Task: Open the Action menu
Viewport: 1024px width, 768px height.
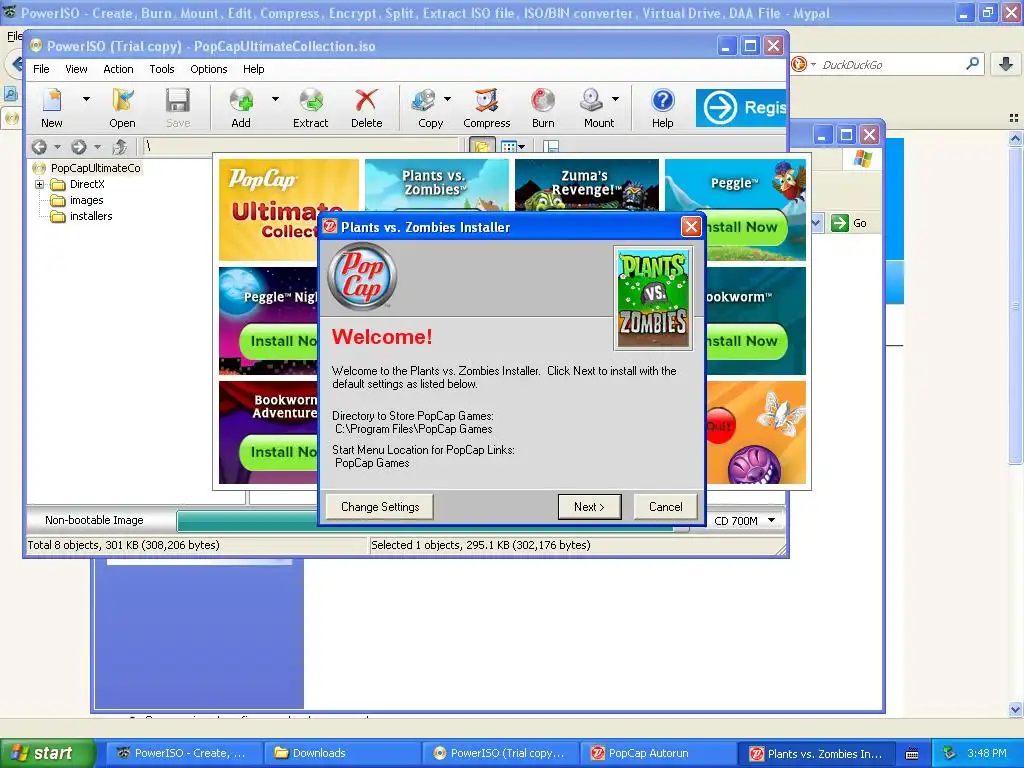Action: (118, 69)
